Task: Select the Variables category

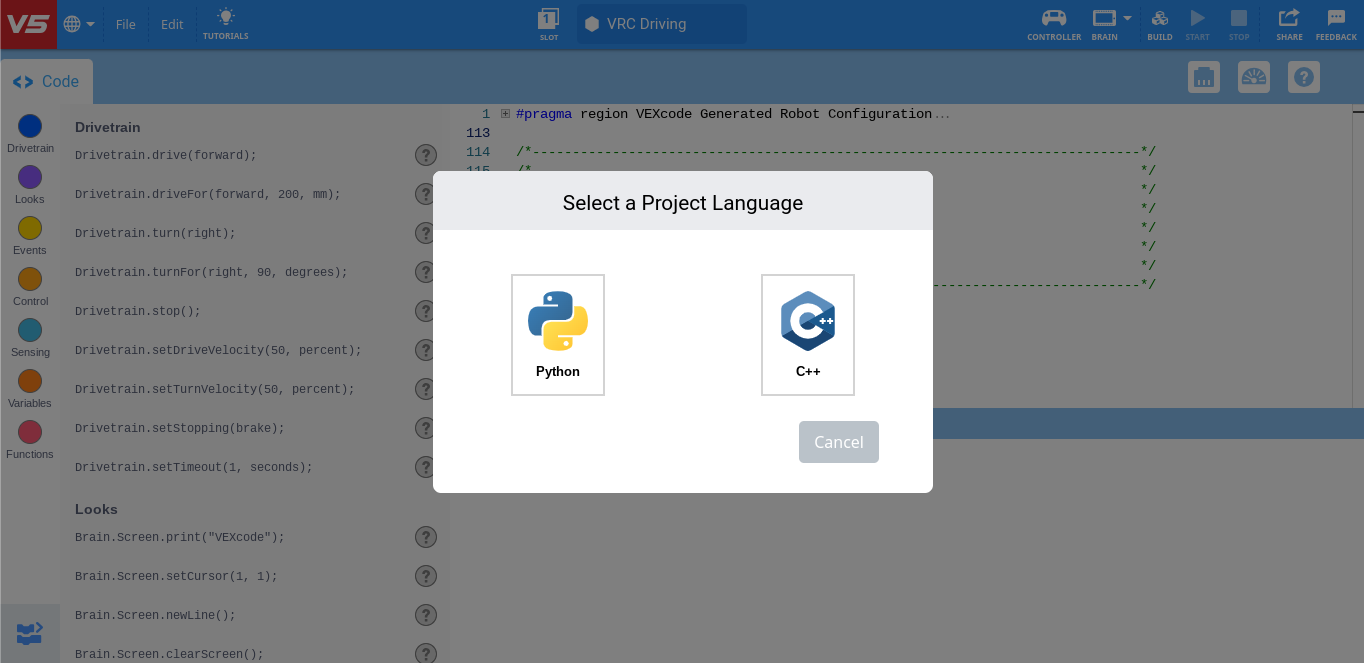Action: (x=30, y=389)
